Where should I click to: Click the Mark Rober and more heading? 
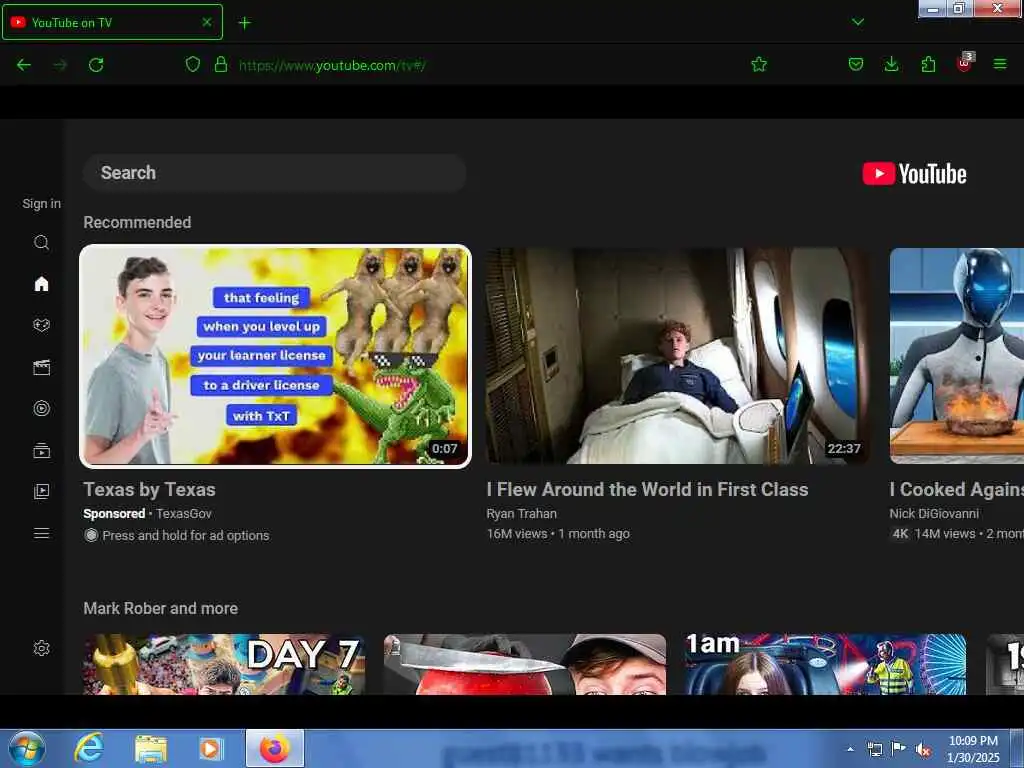[x=161, y=608]
